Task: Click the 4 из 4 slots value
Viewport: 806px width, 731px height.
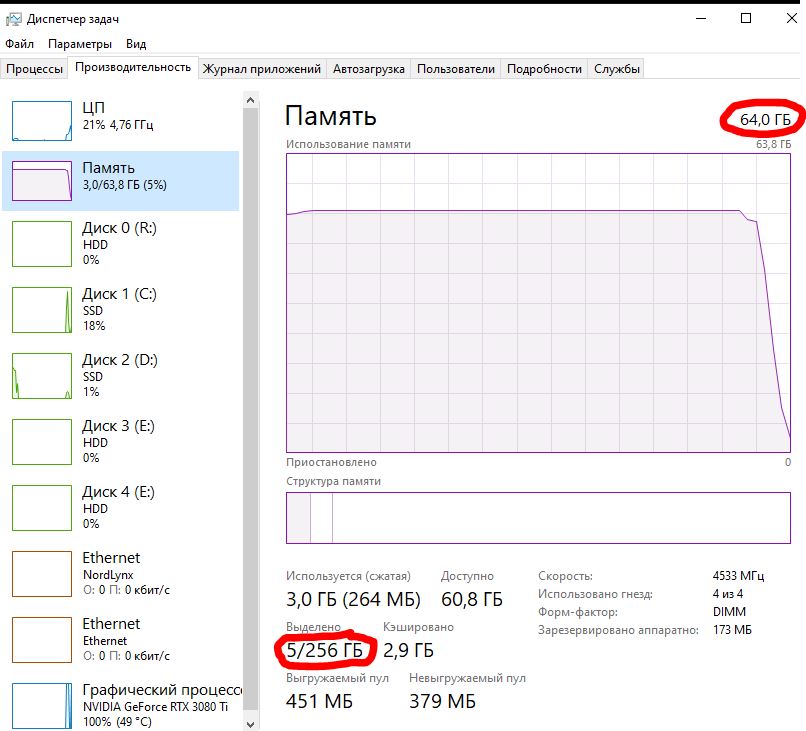Action: pyautogui.click(x=727, y=594)
